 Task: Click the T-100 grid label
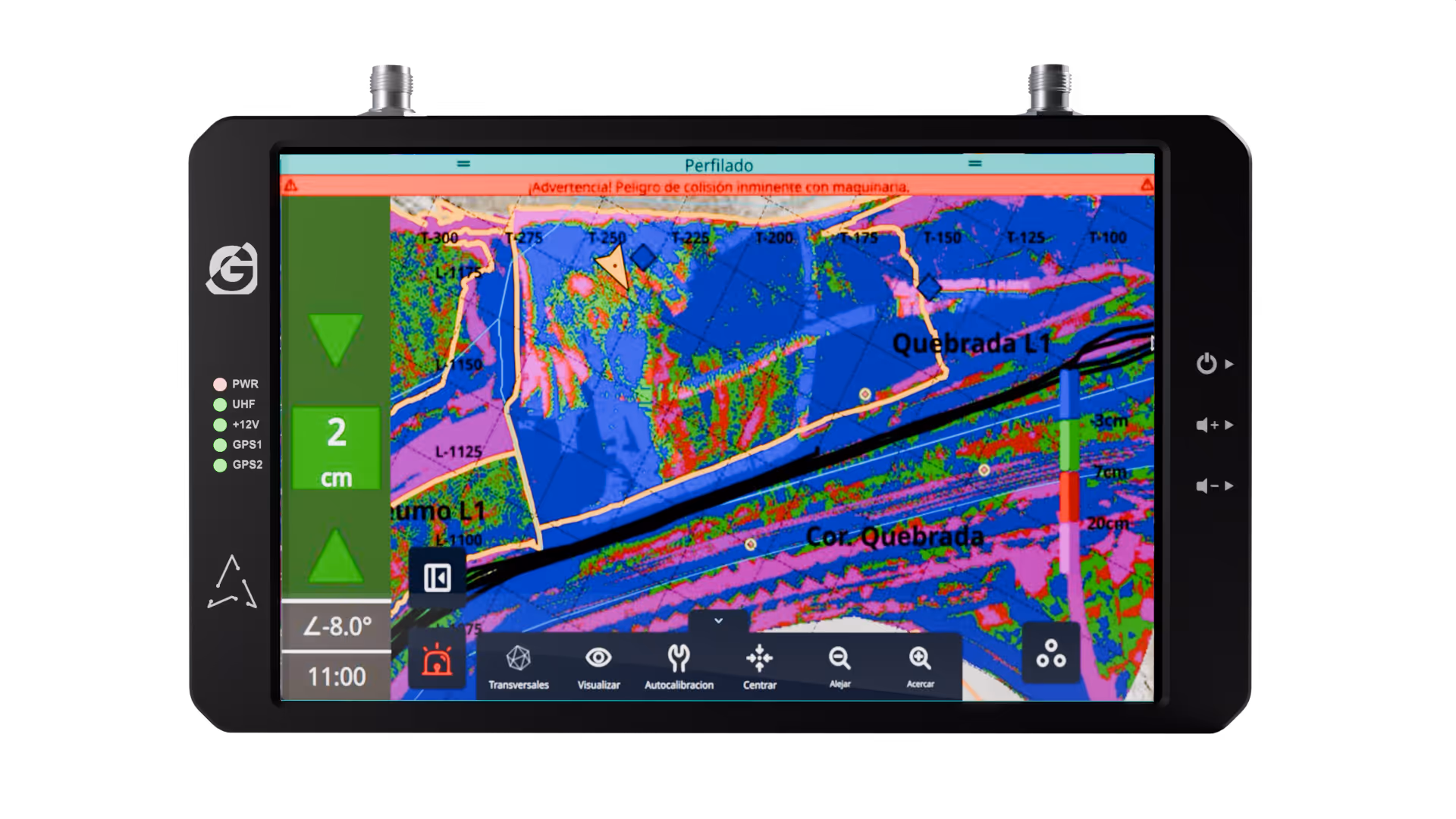pyautogui.click(x=1107, y=237)
